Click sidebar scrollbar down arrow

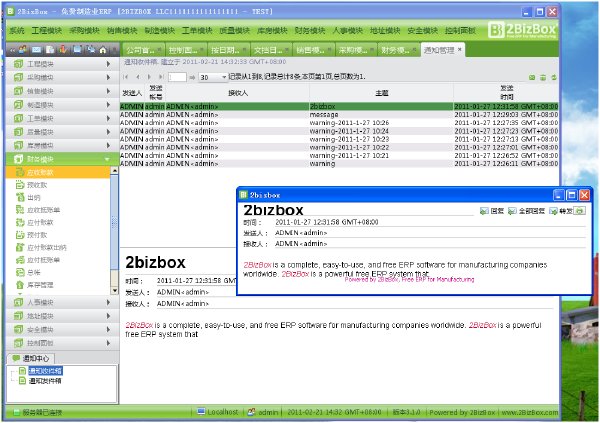pyautogui.click(x=114, y=290)
